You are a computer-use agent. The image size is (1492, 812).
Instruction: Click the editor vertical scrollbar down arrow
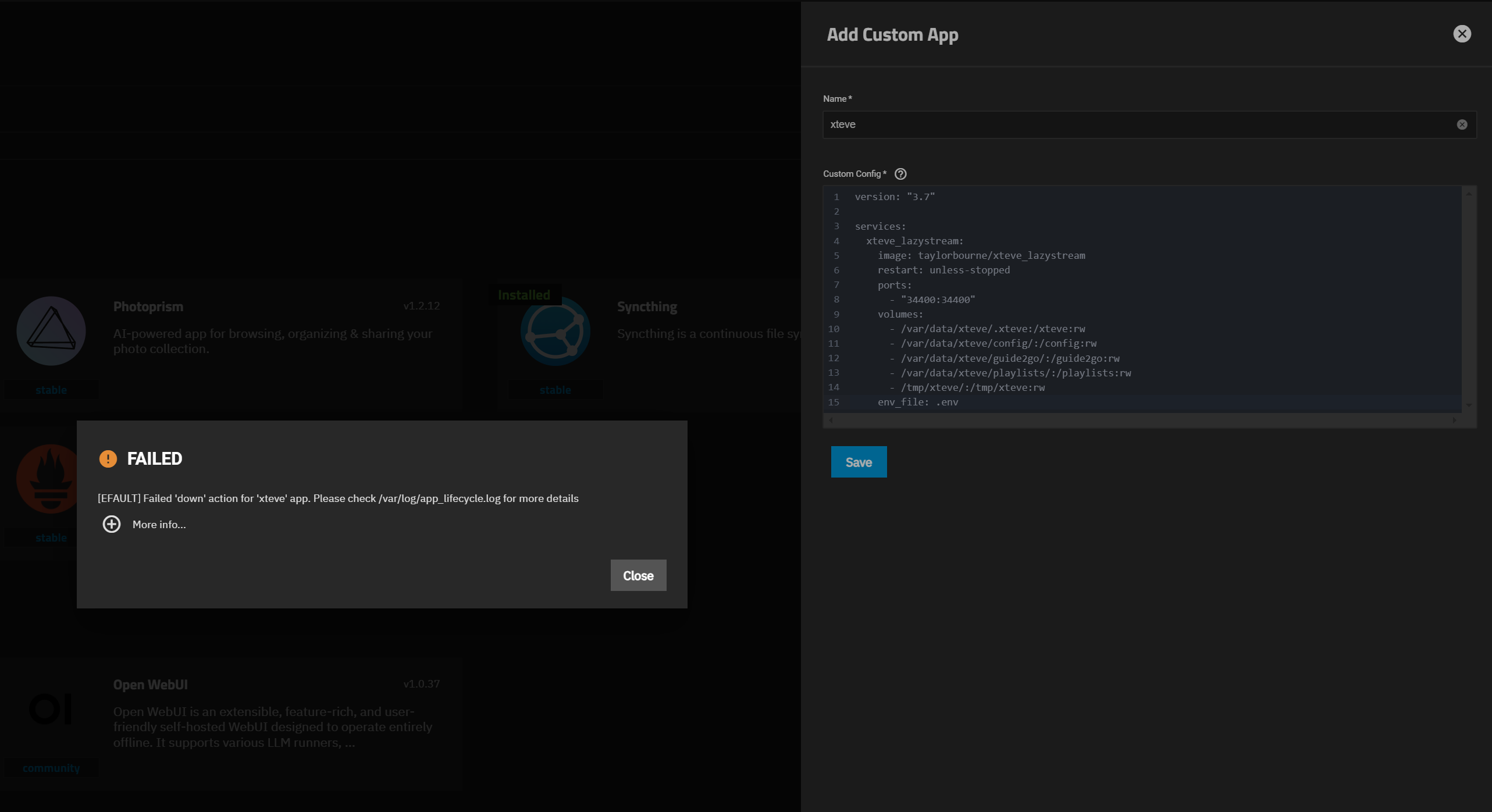1469,405
